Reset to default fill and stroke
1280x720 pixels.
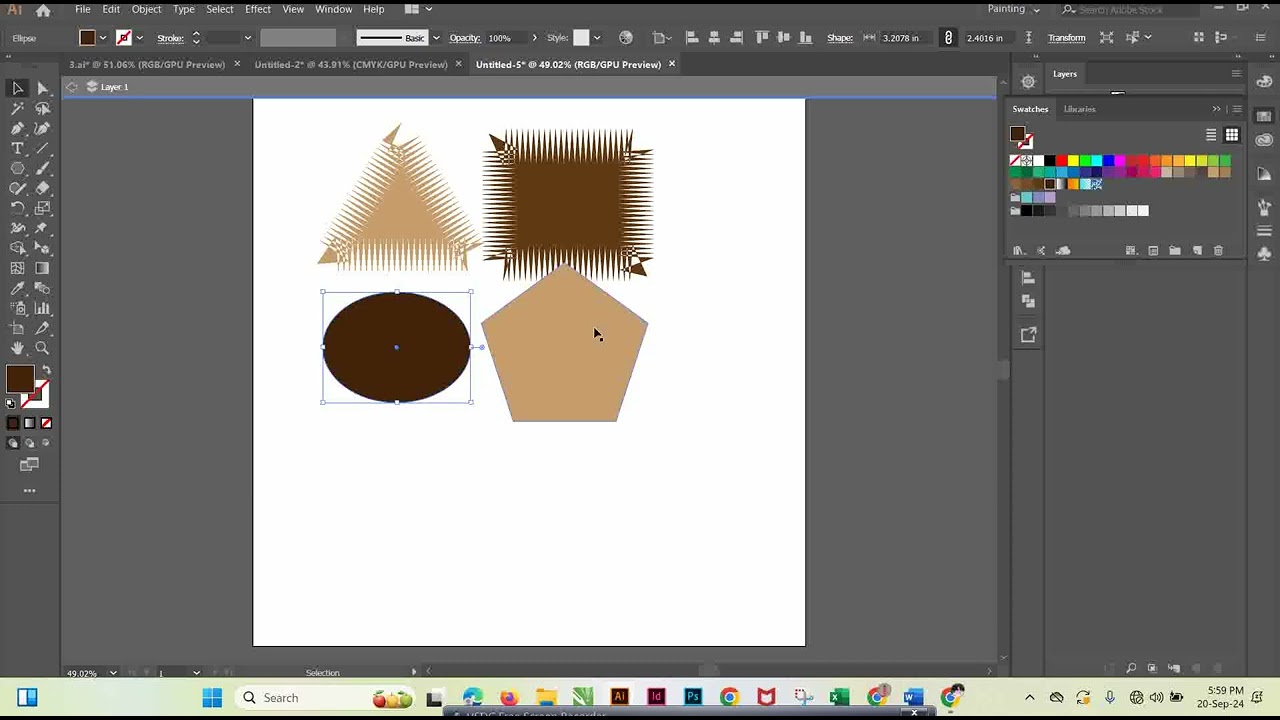click(x=10, y=403)
